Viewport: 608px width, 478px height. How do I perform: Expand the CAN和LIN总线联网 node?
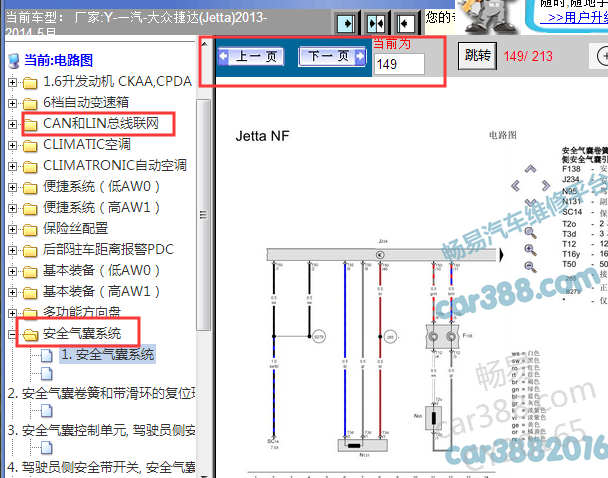[x=12, y=124]
